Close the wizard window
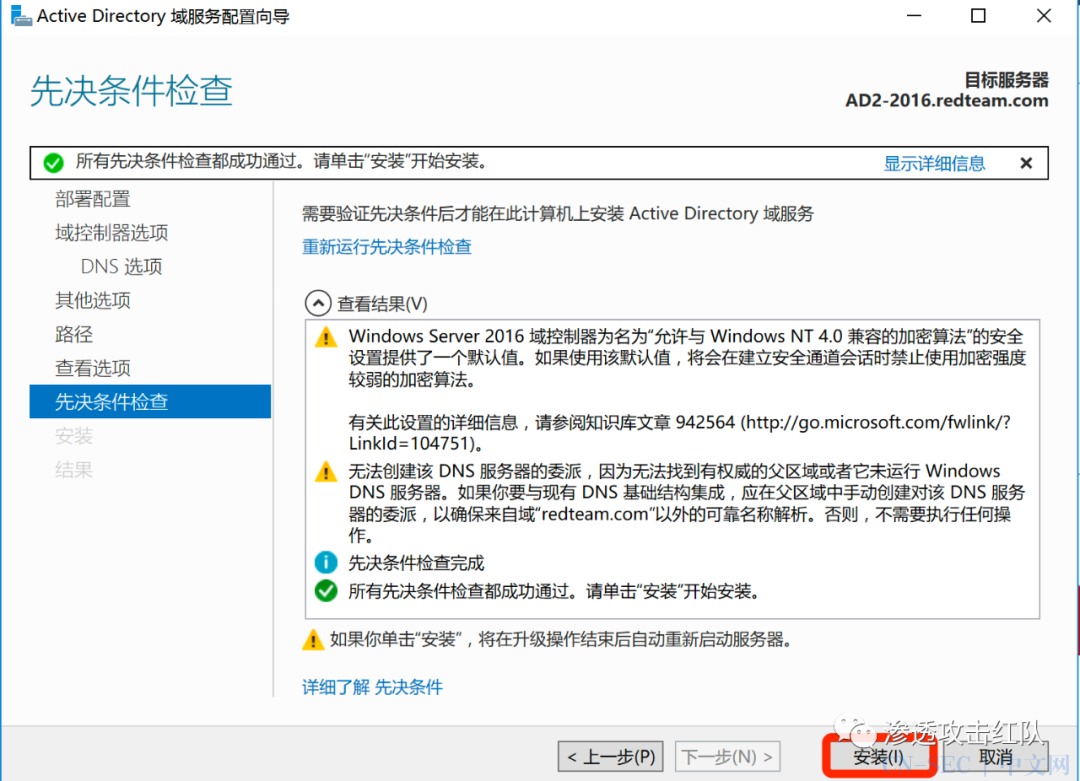Screen dimensions: 1080x781 click(1044, 15)
